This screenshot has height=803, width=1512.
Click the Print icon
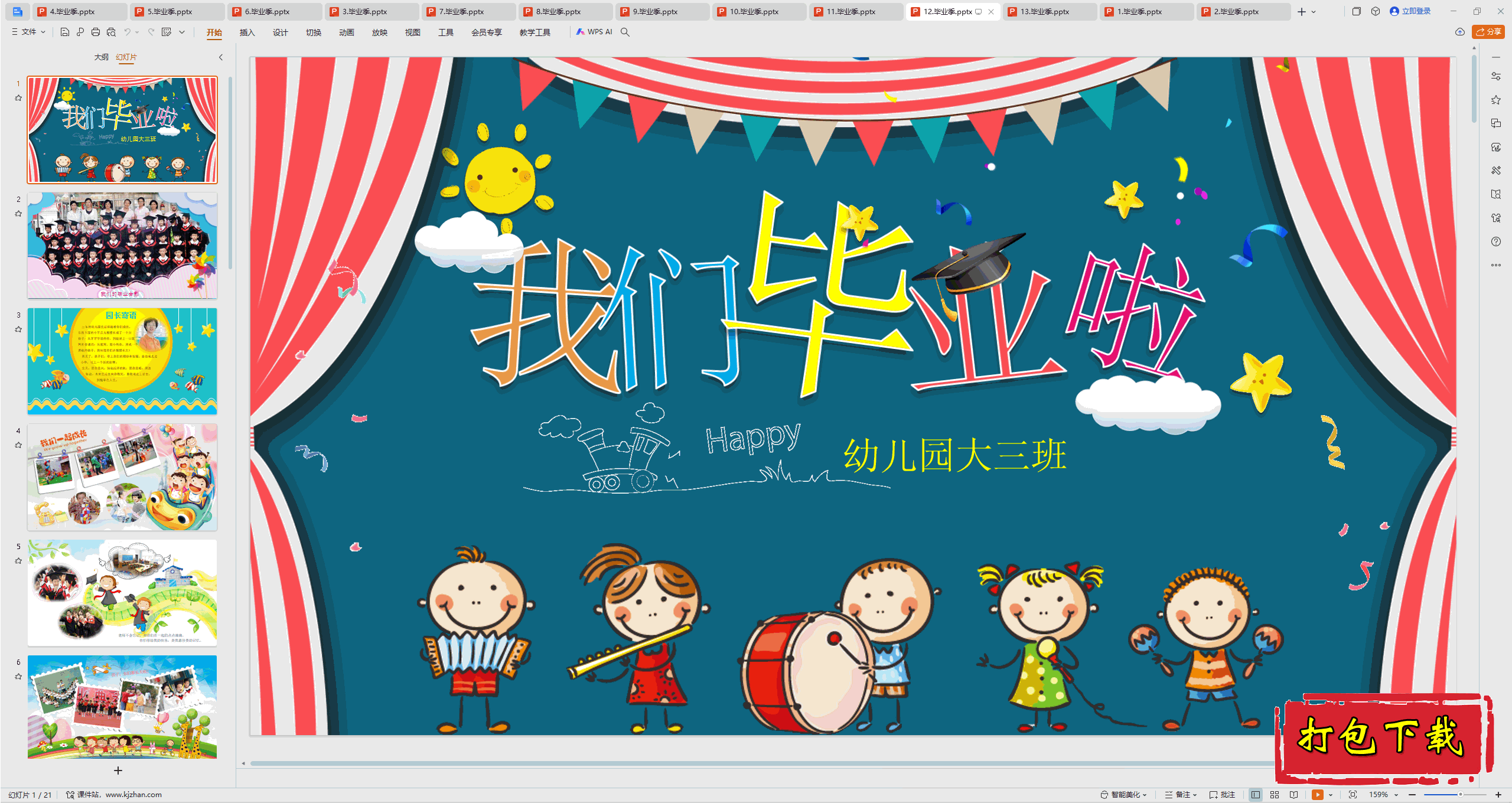96,32
